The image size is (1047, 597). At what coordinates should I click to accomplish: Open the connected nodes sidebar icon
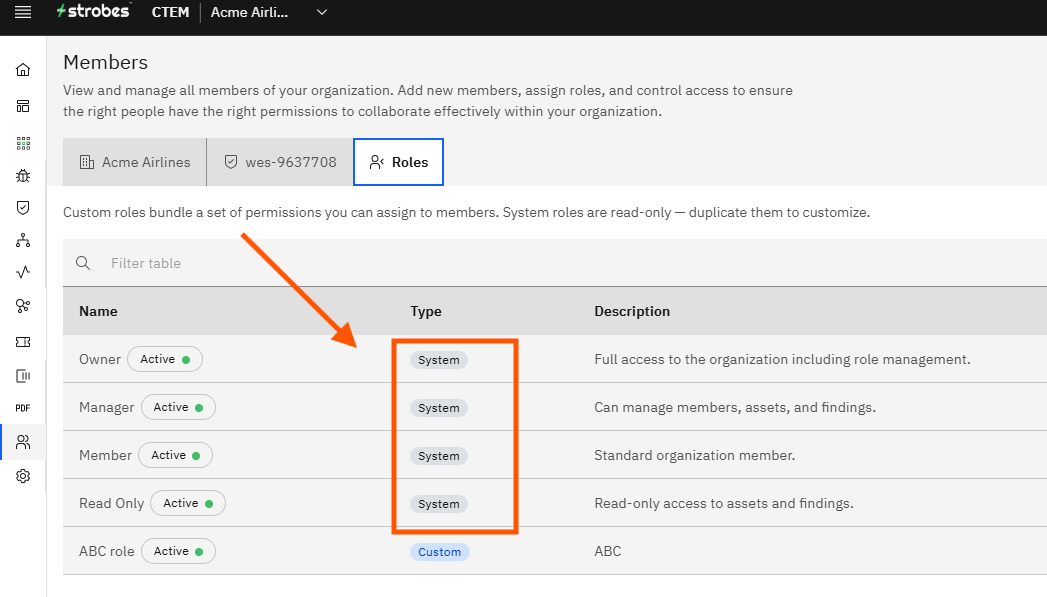point(23,306)
